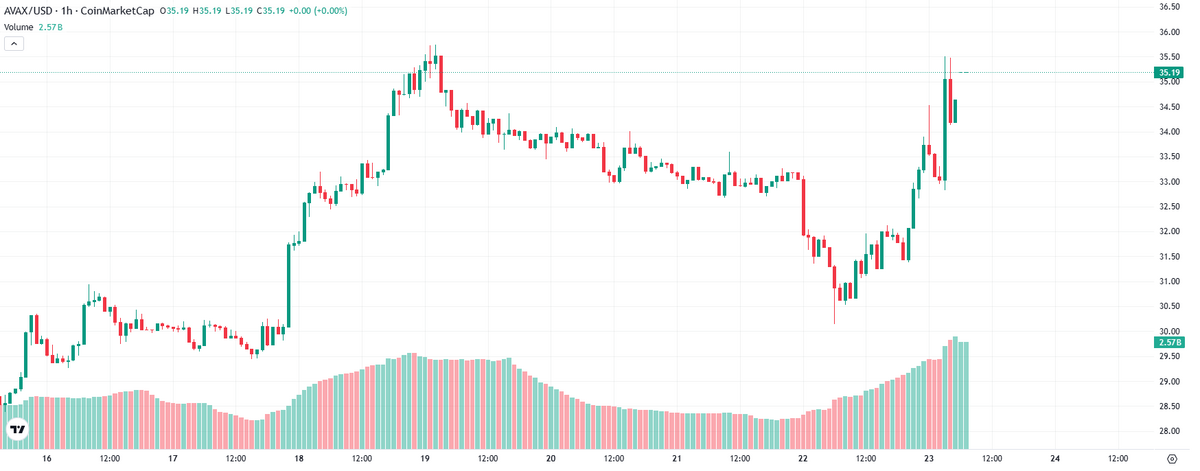The image size is (1200, 471).
Task: Select date label 19 on time axis
Action: click(425, 459)
